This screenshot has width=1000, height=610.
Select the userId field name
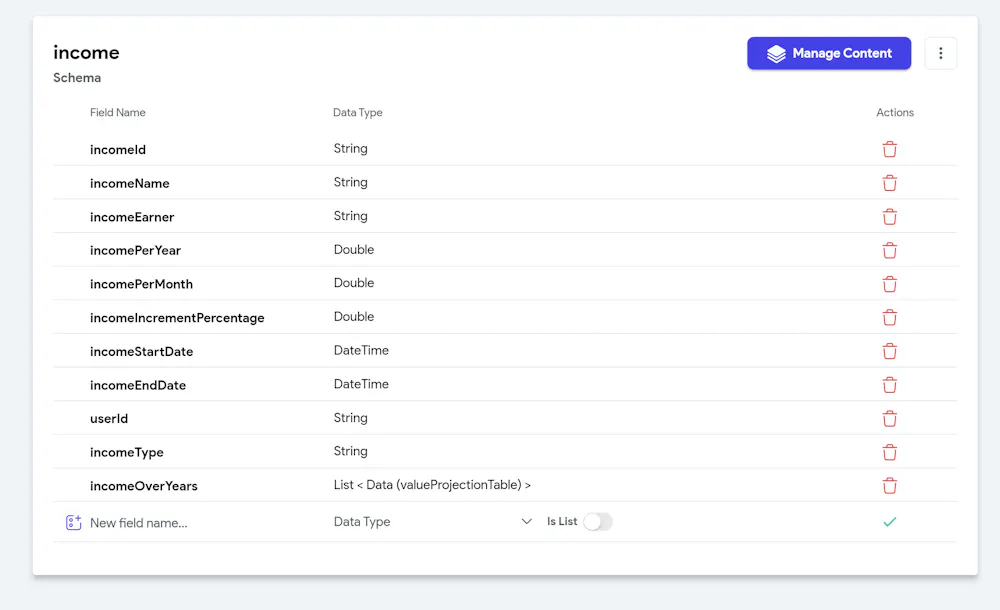pyautogui.click(x=109, y=419)
